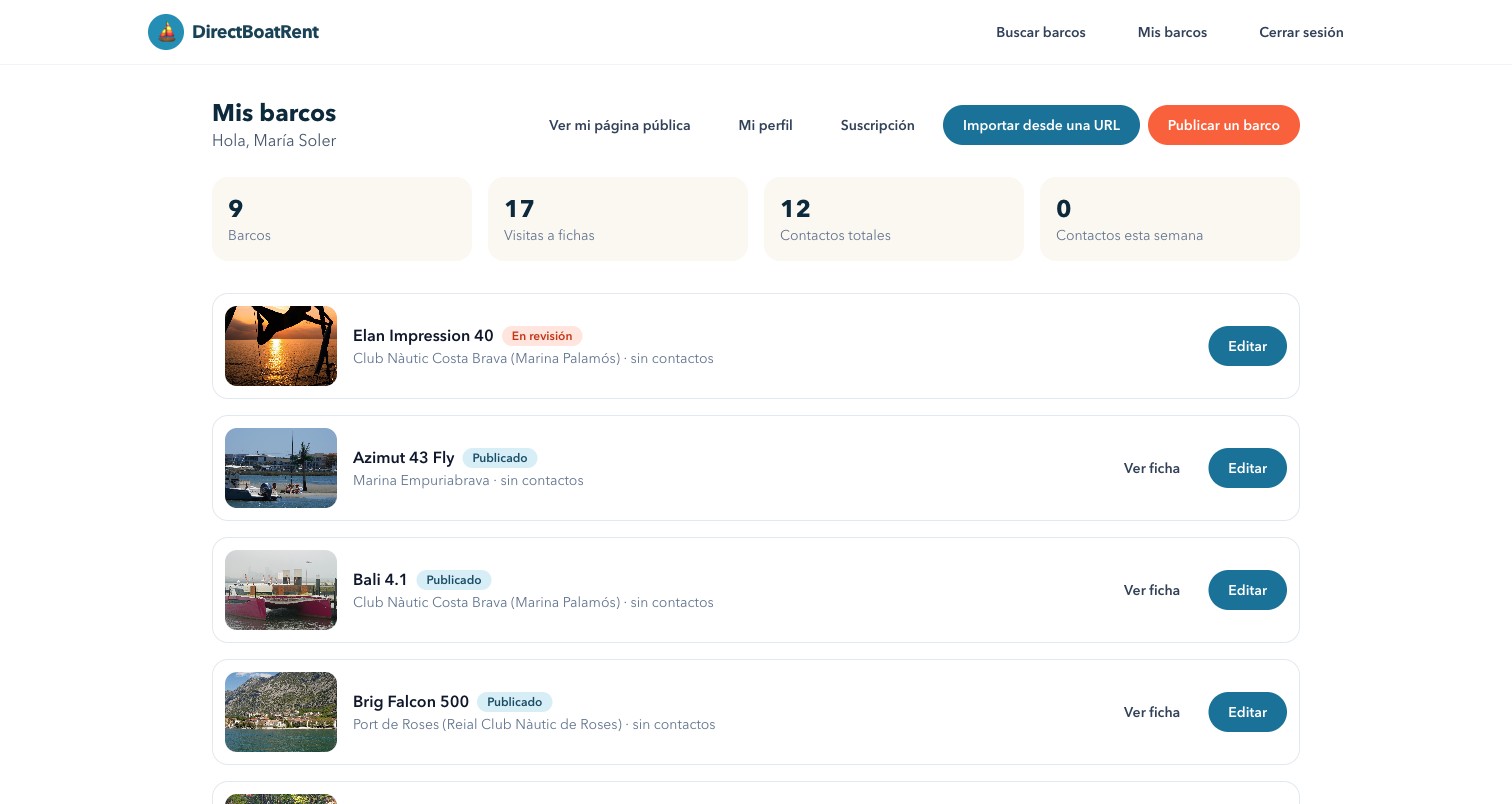Click the Importar desde una URL button
The width and height of the screenshot is (1512, 804).
pyautogui.click(x=1041, y=125)
